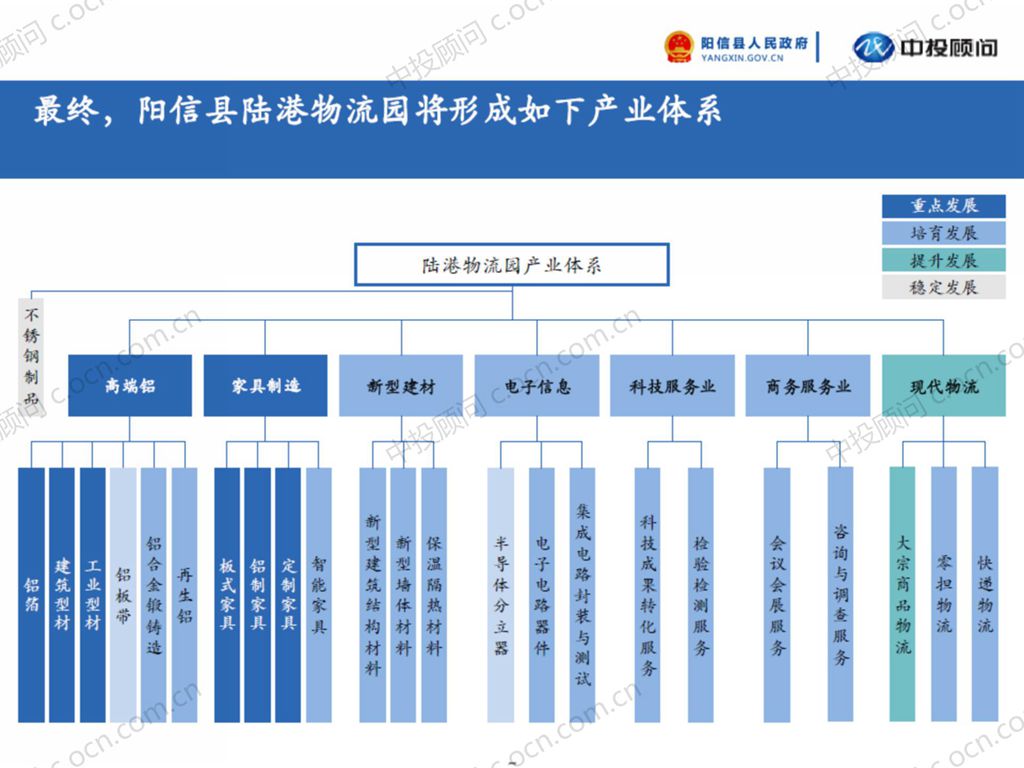Screen dimensions: 1024x768
Task: Select the 家具制造 category box
Action: coord(265,386)
